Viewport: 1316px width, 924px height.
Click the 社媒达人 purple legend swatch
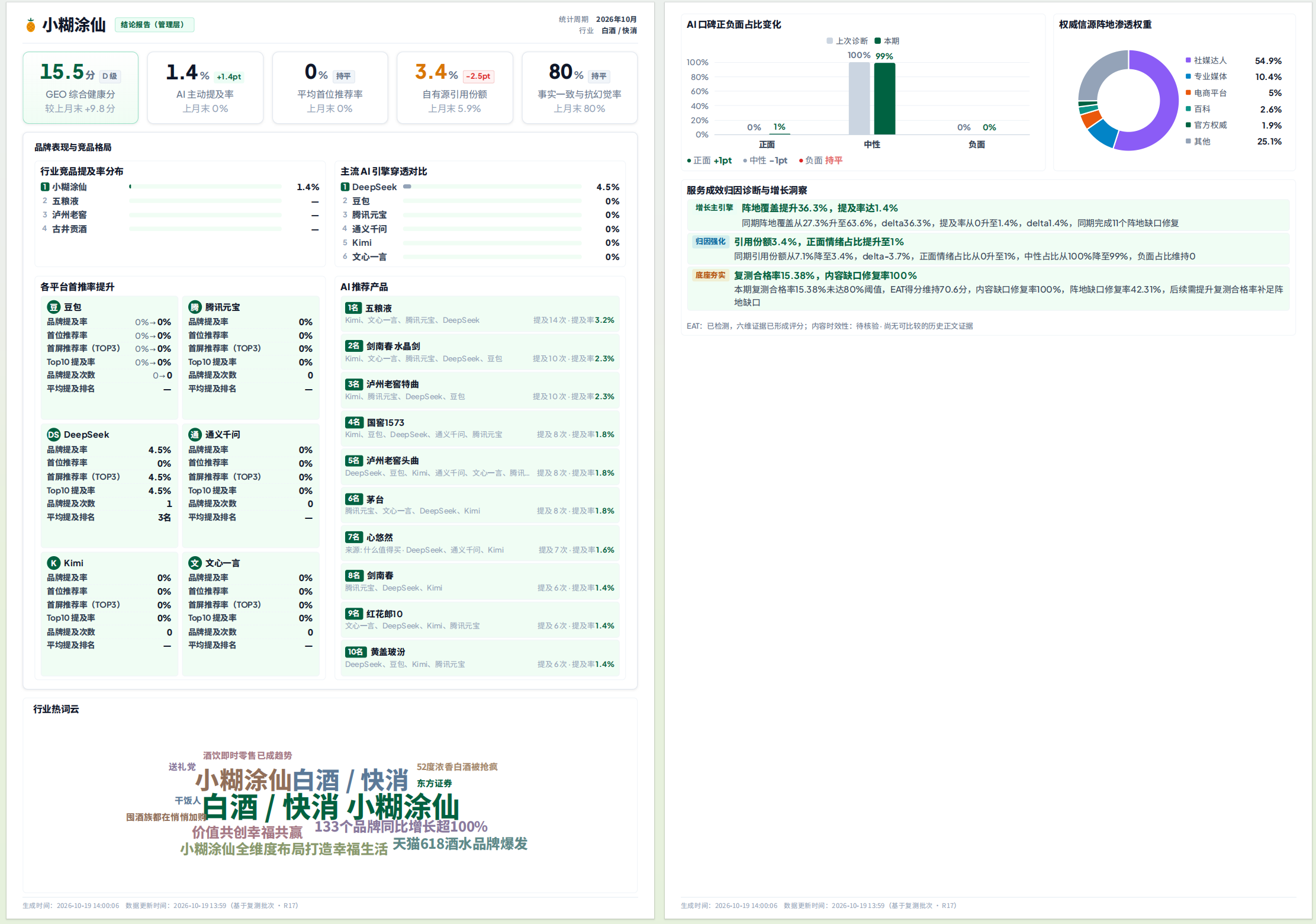[x=1188, y=60]
